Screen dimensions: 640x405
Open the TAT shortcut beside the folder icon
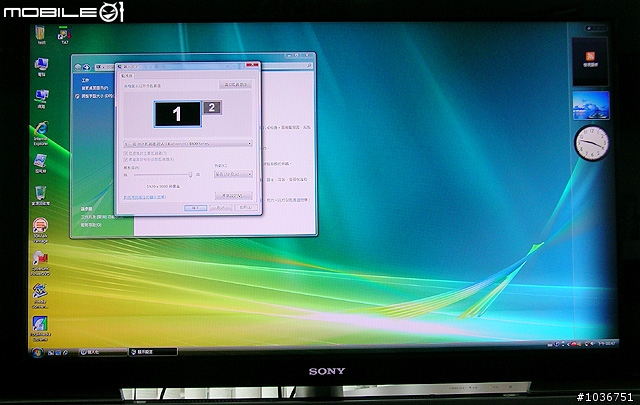64,35
